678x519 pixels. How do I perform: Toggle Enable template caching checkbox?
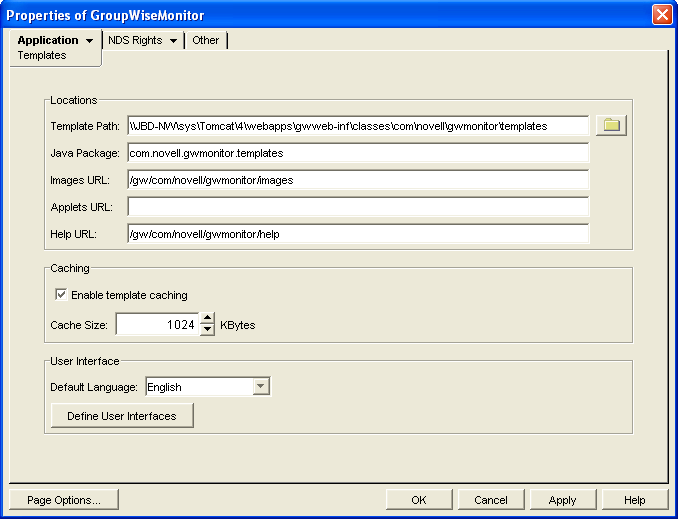(x=61, y=295)
